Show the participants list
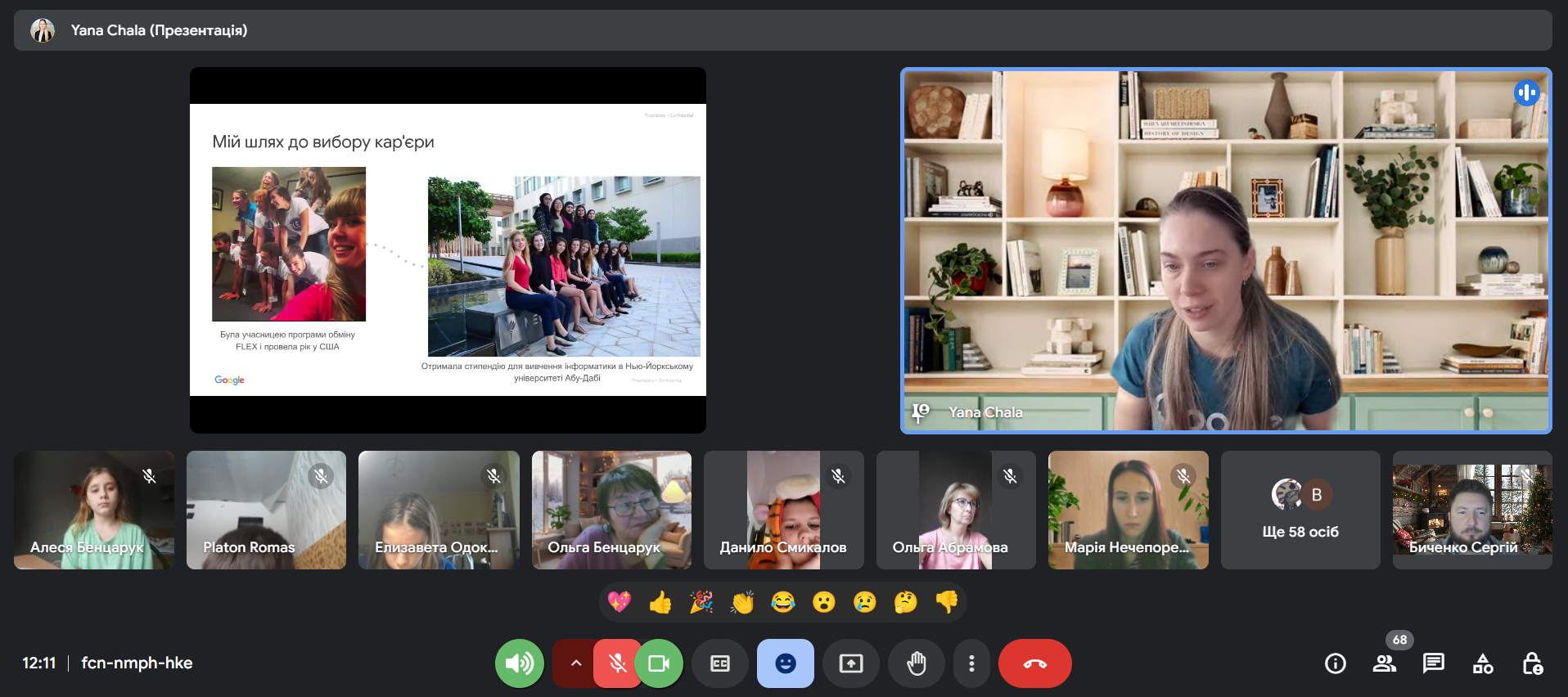1568x697 pixels. point(1385,663)
